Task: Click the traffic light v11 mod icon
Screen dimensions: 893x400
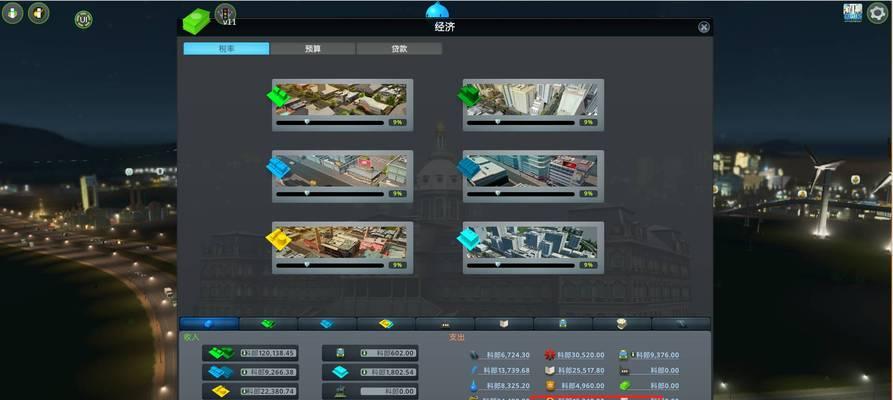Action: pyautogui.click(x=226, y=14)
